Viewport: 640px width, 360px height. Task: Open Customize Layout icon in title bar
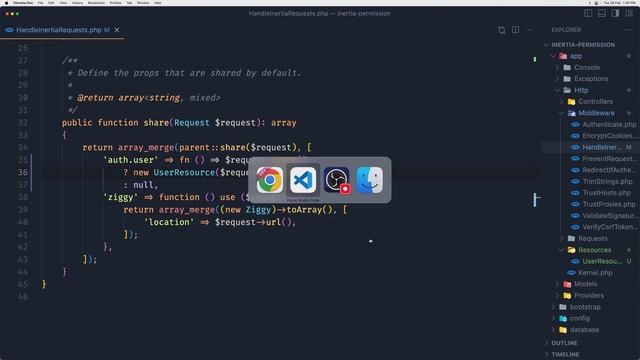point(629,13)
